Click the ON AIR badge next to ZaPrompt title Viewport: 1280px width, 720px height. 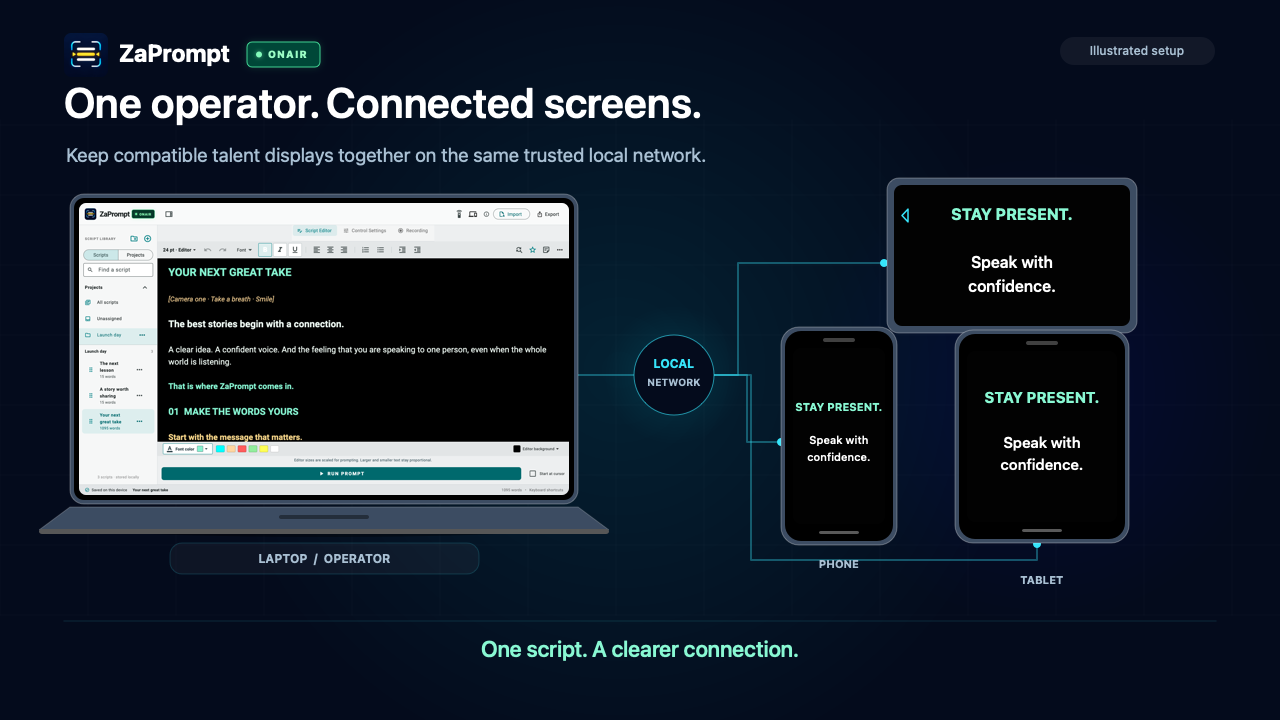[x=283, y=54]
